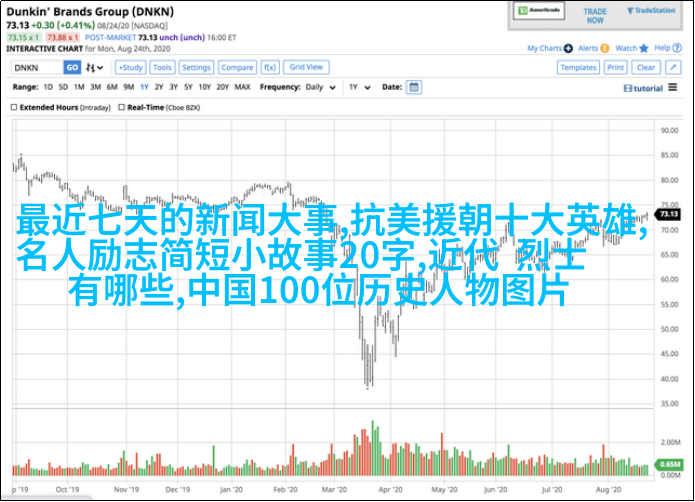Click the DNKN symbol input field
Viewport: 695px width, 502px height.
tap(37, 68)
